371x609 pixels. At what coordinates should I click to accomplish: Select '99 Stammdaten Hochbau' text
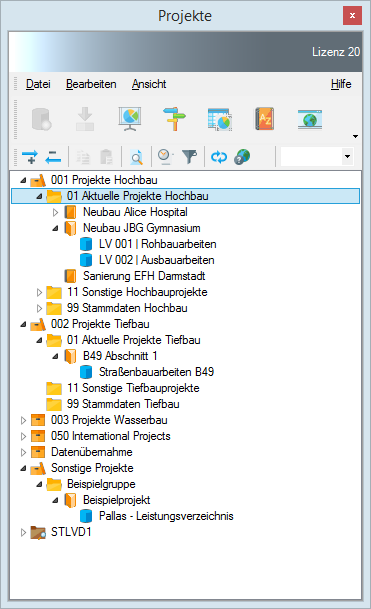click(127, 308)
